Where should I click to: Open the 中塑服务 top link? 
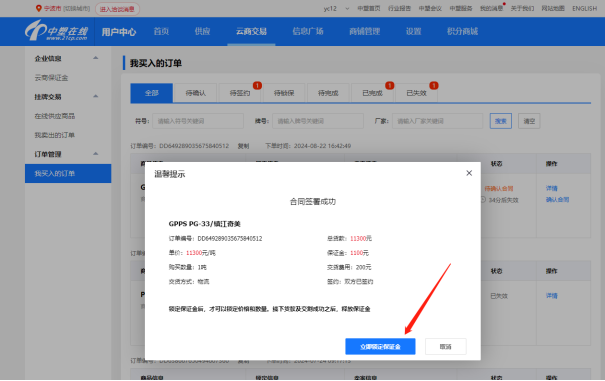pos(461,8)
